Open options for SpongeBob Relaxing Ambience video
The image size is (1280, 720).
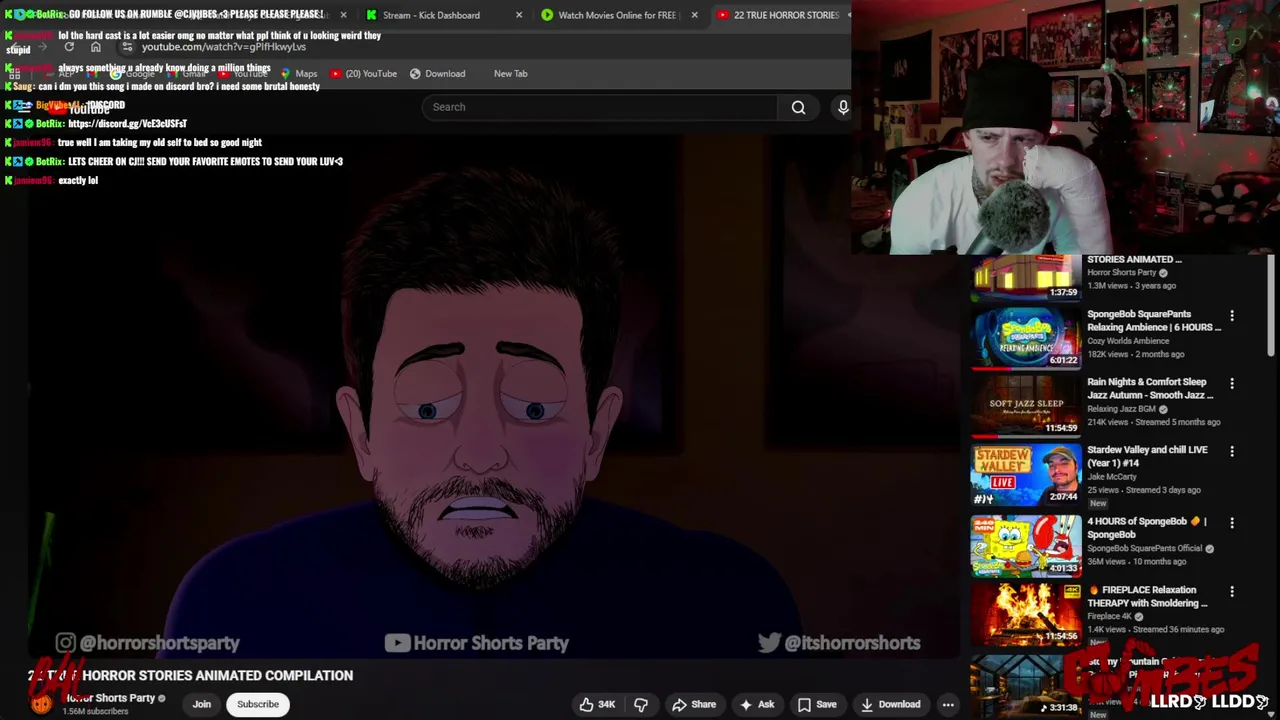click(x=1232, y=316)
